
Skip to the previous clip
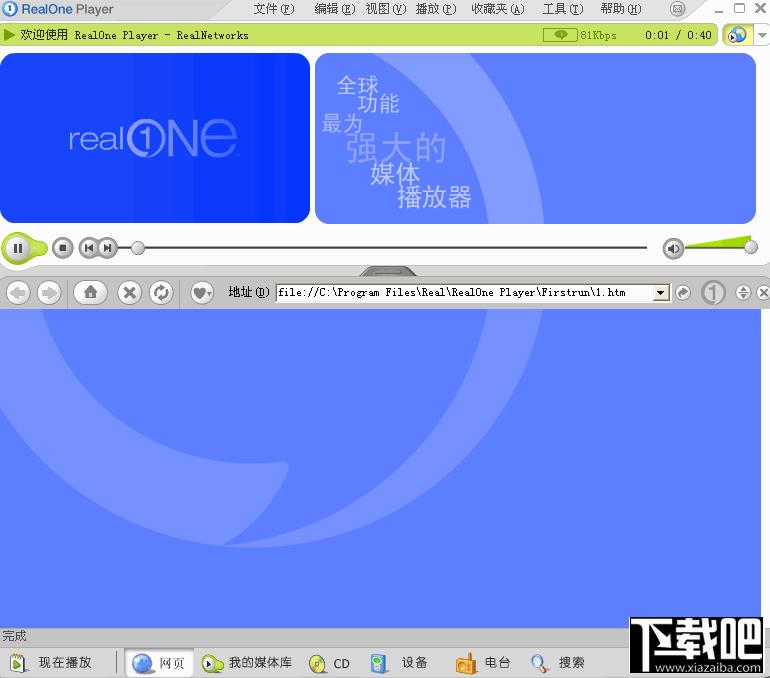click(x=88, y=248)
